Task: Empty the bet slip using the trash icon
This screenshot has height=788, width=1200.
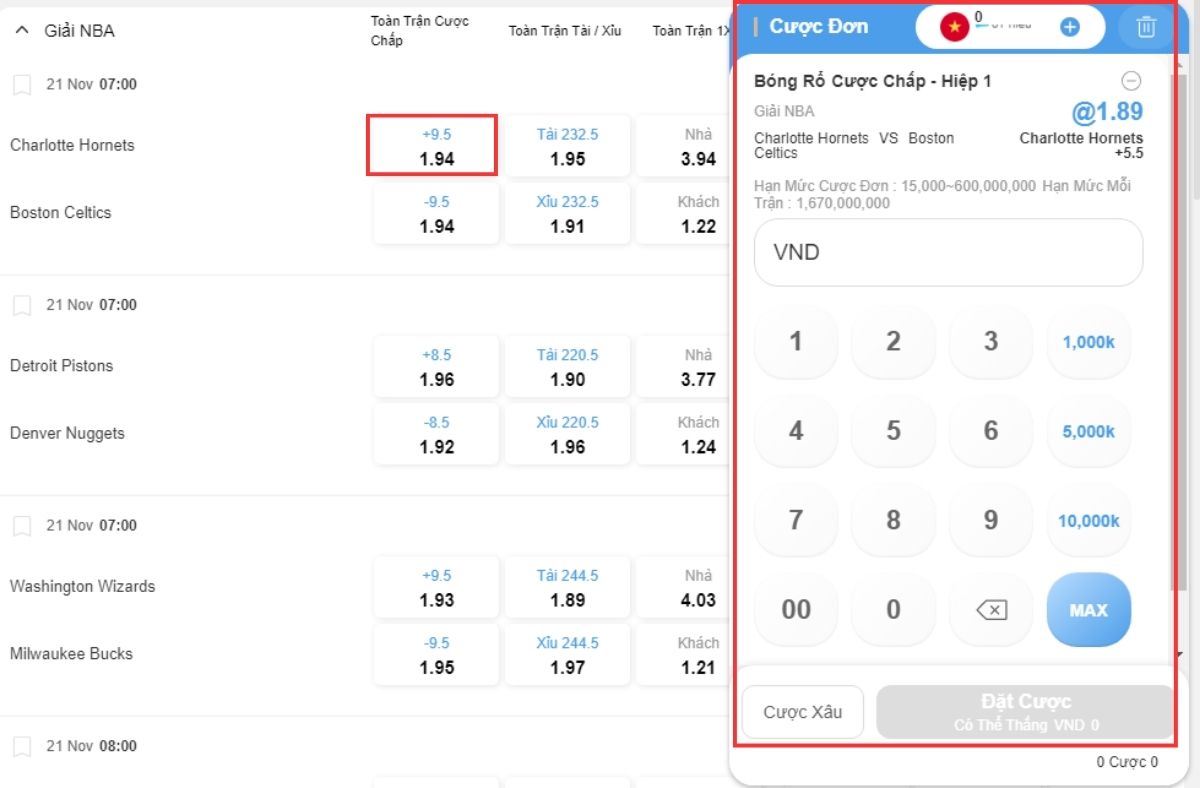Action: [1145, 27]
